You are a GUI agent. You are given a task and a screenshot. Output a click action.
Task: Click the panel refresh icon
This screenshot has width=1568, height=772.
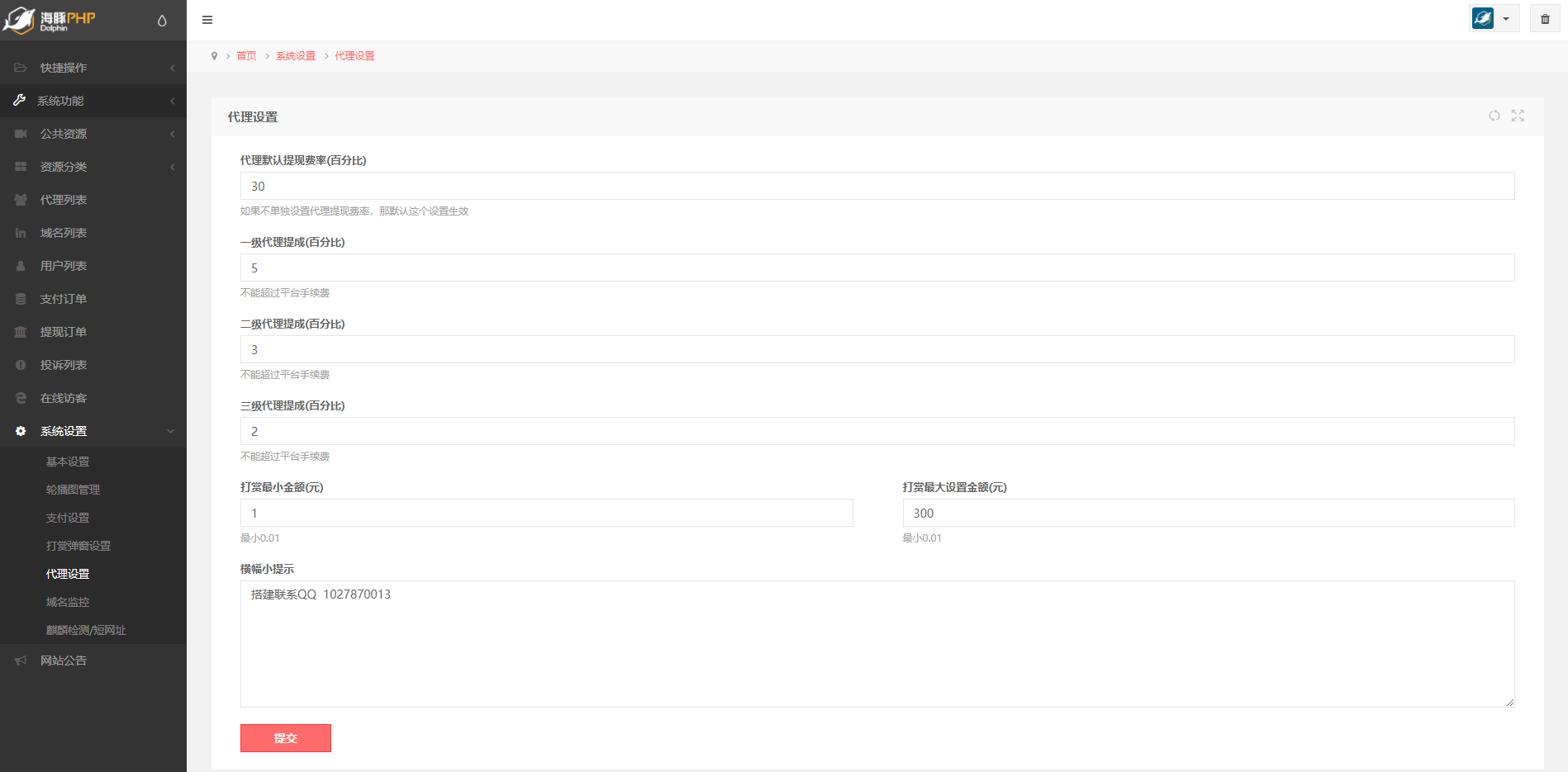[x=1494, y=116]
